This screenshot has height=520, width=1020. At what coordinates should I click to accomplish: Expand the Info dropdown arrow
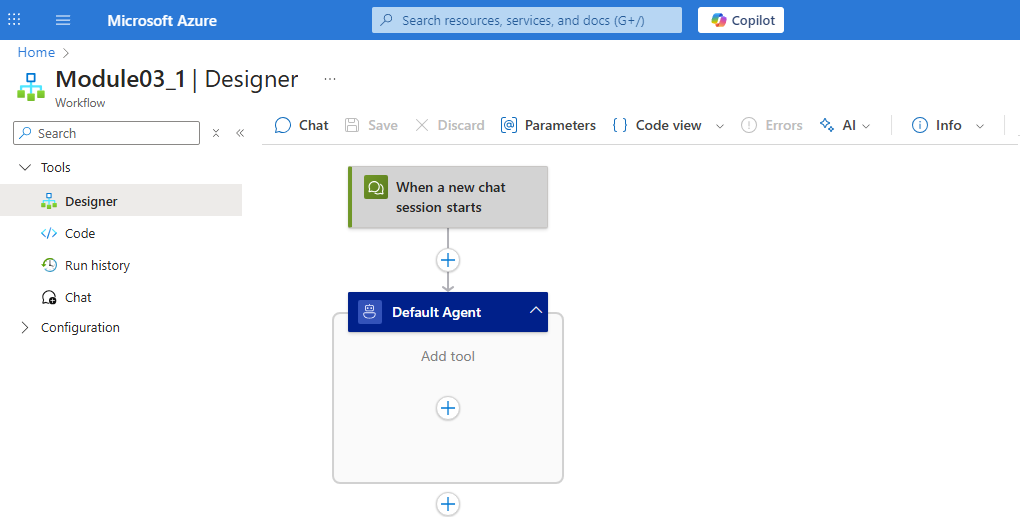pos(980,126)
